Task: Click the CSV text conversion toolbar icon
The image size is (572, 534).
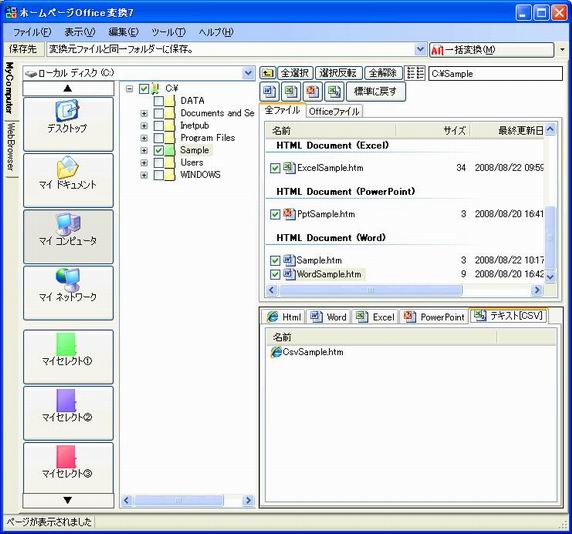Action: point(334,91)
